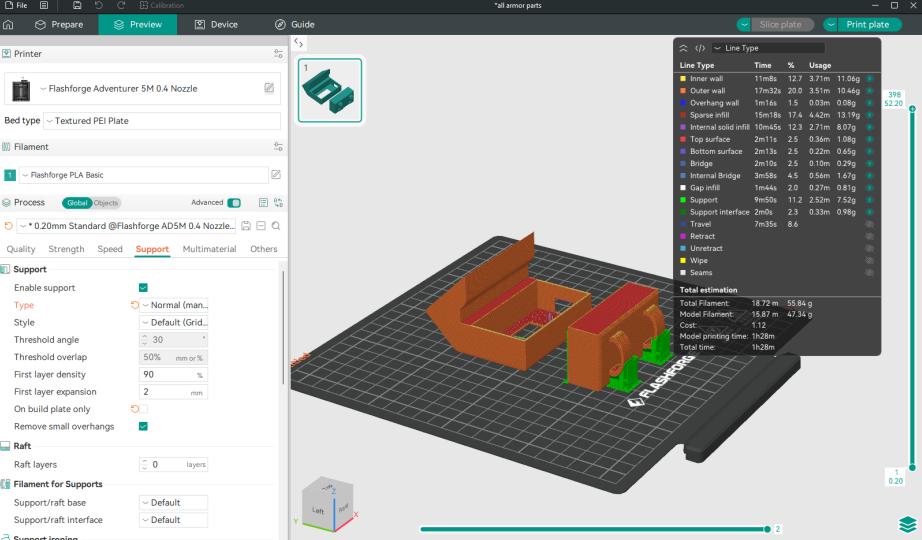Click the First layer density input field
Image resolution: width=922 pixels, height=540 pixels.
point(173,375)
